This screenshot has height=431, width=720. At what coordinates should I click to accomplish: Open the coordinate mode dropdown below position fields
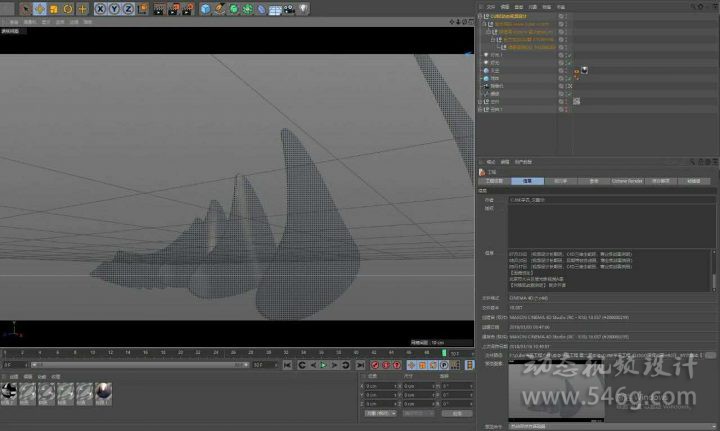(x=380, y=412)
